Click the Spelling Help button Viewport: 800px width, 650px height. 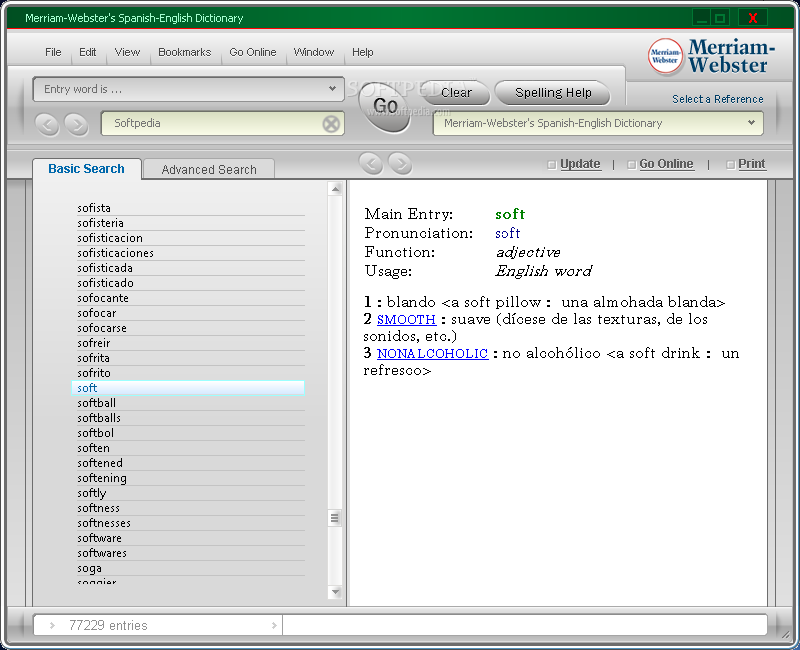point(553,93)
